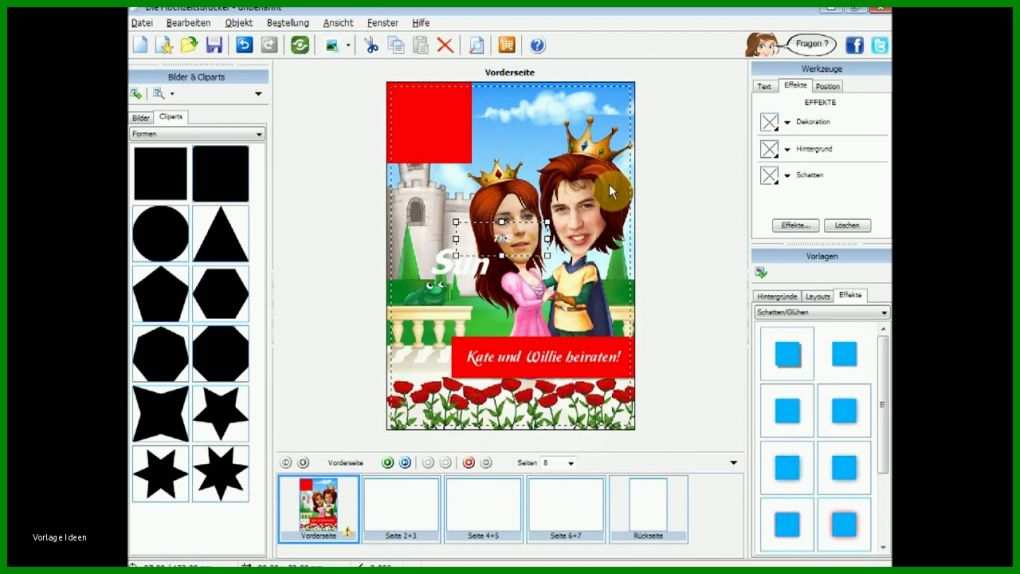Switch to the Hintergründe tab
Viewport: 1020px width, 574px height.
click(777, 297)
